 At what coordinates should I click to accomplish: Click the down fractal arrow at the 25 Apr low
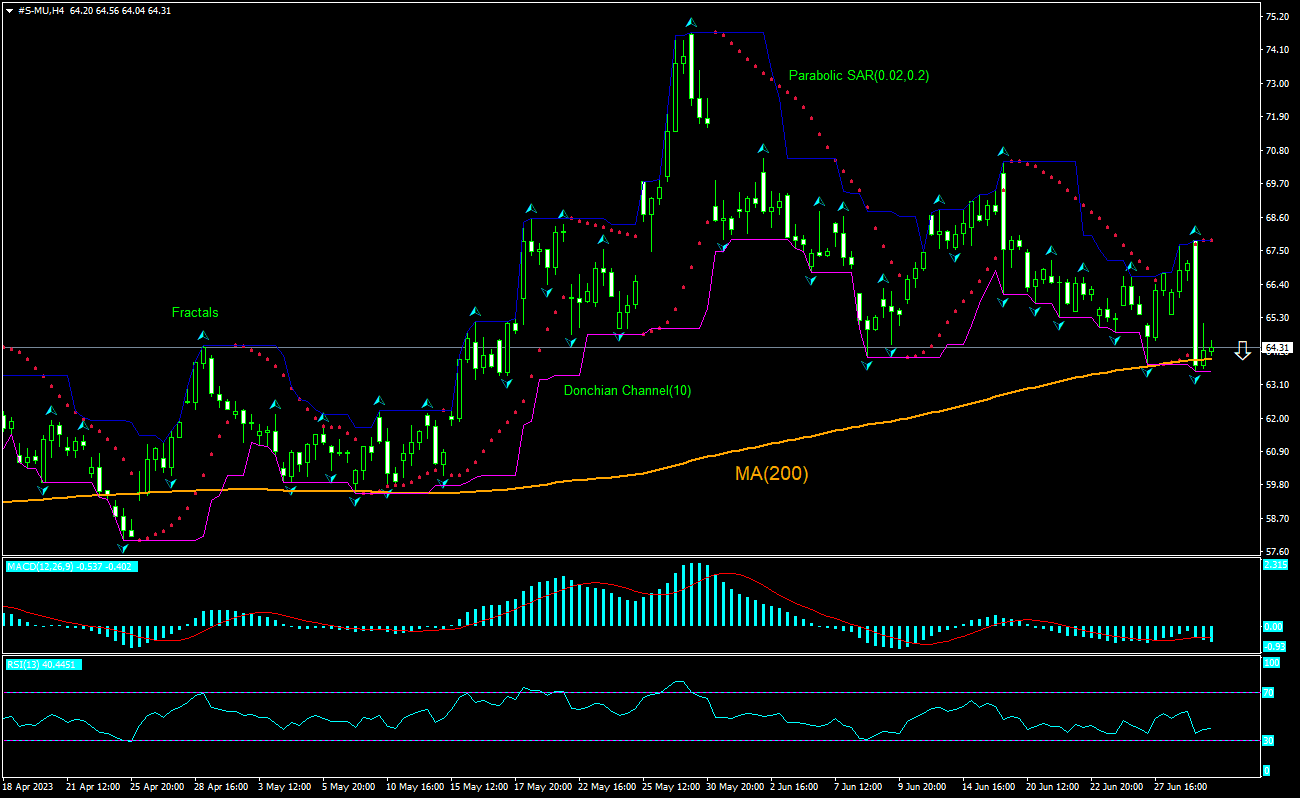123,548
